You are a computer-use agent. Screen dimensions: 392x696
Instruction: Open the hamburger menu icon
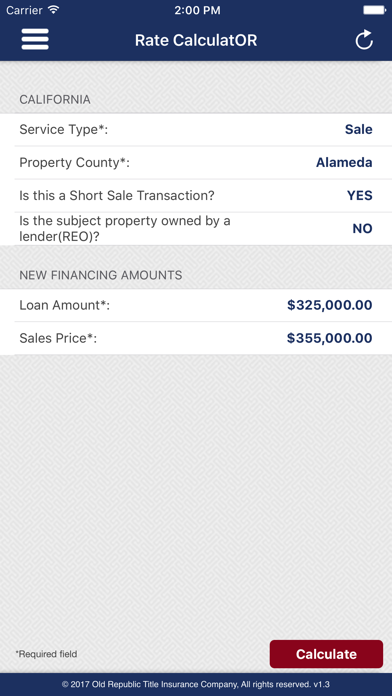click(x=35, y=40)
